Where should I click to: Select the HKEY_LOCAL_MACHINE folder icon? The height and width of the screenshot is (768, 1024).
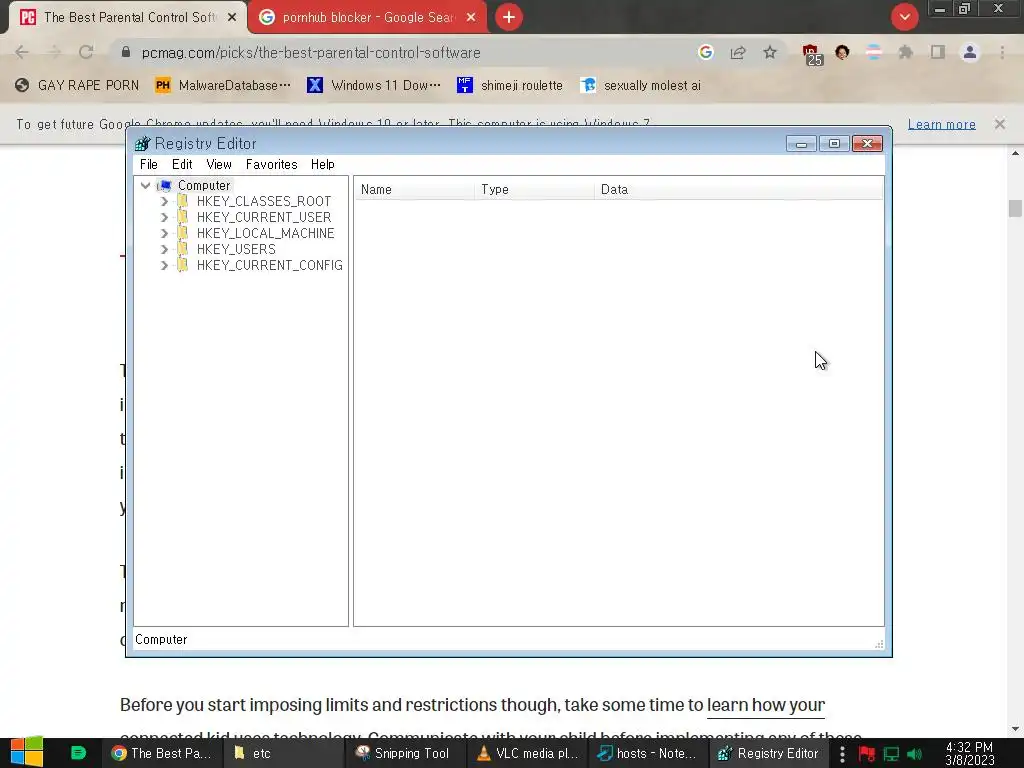(183, 232)
